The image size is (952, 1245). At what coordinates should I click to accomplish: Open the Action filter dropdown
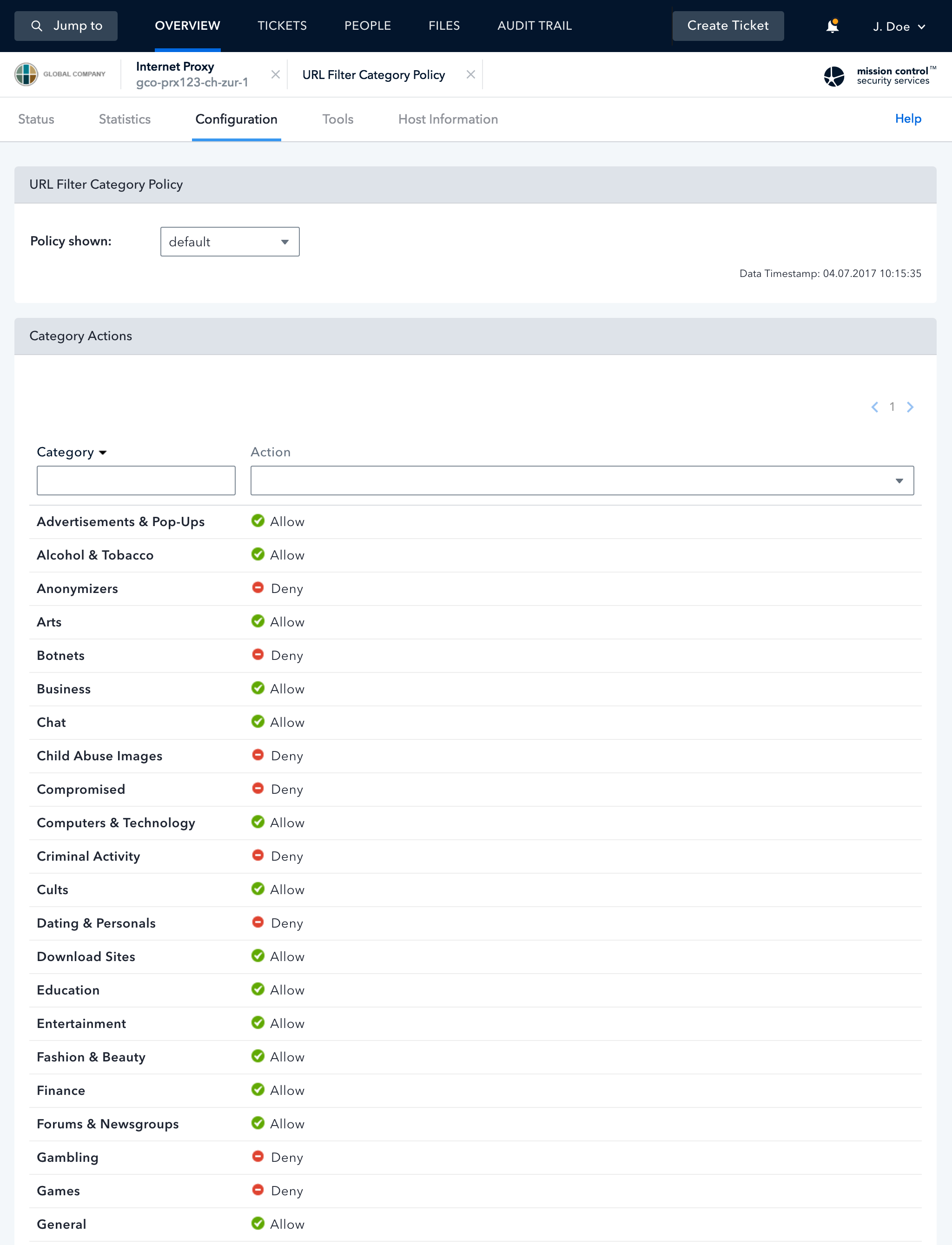coord(582,481)
